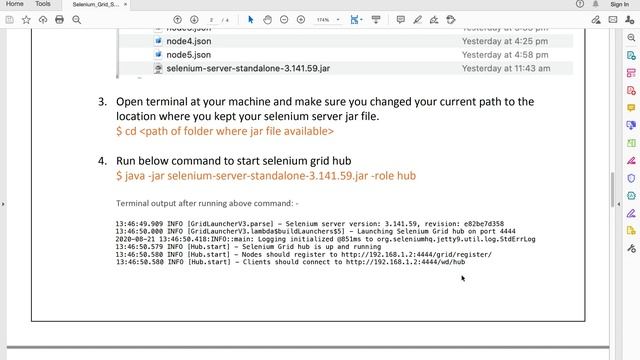This screenshot has width=640, height=360.
Task: Activate the Hand pan tool
Action: (267, 20)
